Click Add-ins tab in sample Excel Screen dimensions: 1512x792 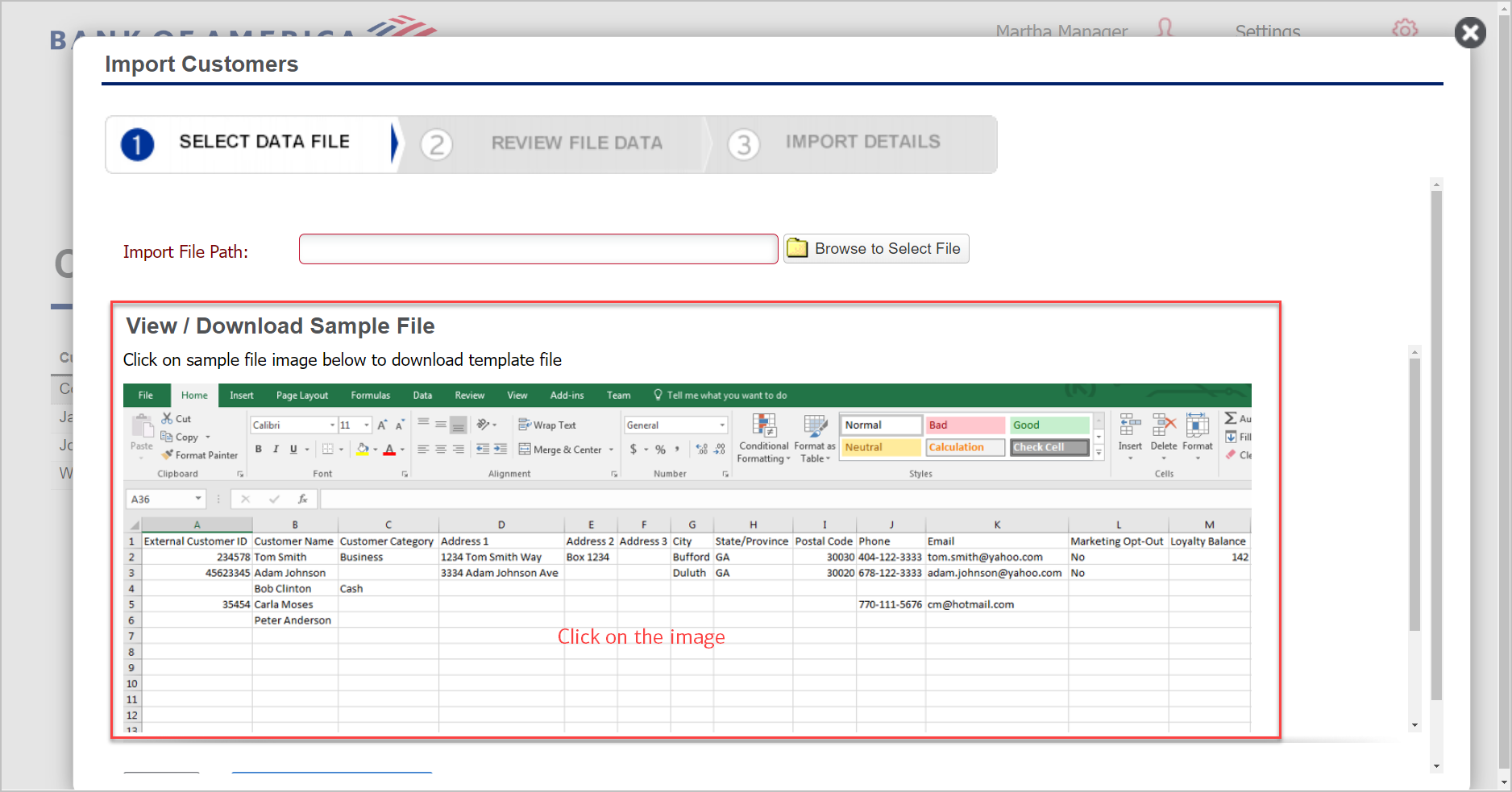(x=567, y=395)
